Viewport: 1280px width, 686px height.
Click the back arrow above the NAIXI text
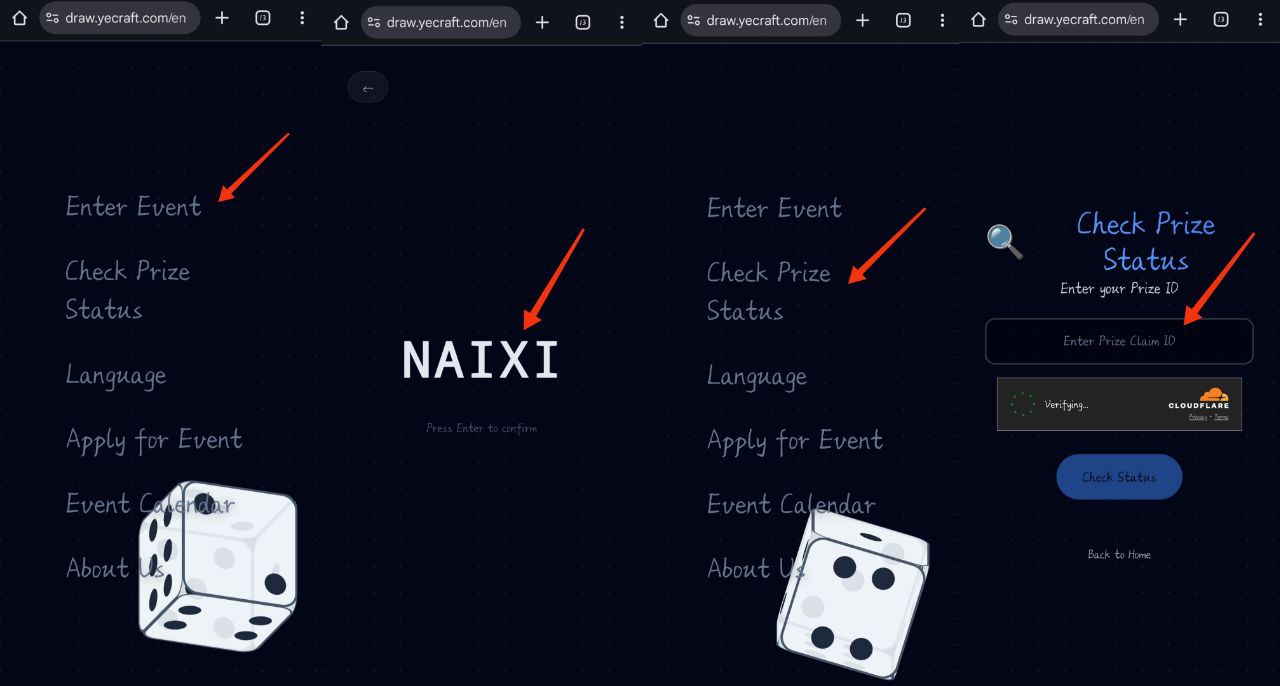point(367,88)
